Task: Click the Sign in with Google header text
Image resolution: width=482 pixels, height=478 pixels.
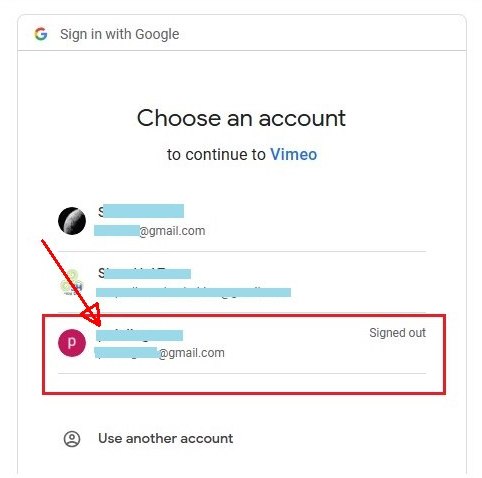Action: 120,34
